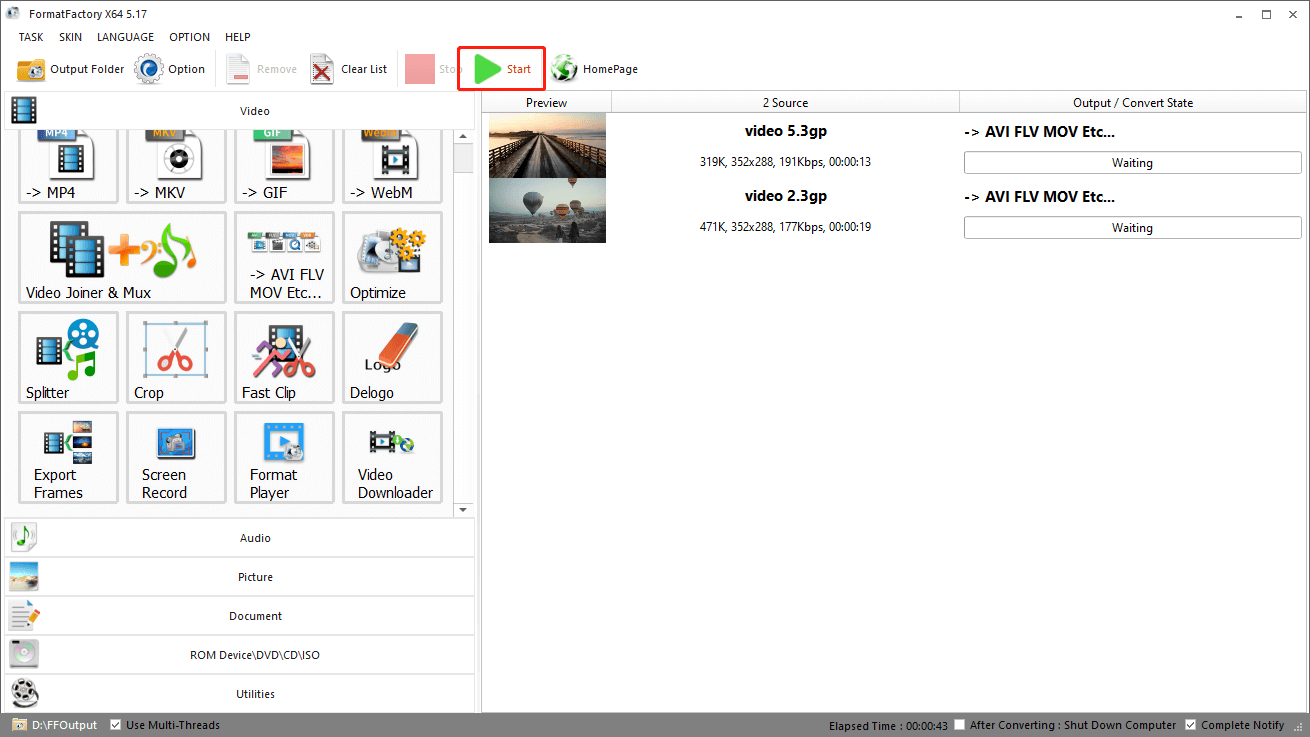Click the scroll-down arrow of the Video panel
Viewport: 1310px width, 737px height.
[462, 510]
